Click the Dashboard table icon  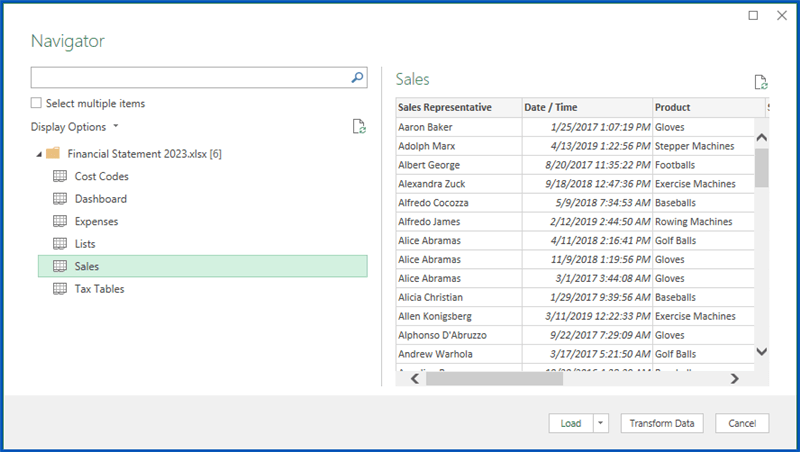click(x=59, y=199)
